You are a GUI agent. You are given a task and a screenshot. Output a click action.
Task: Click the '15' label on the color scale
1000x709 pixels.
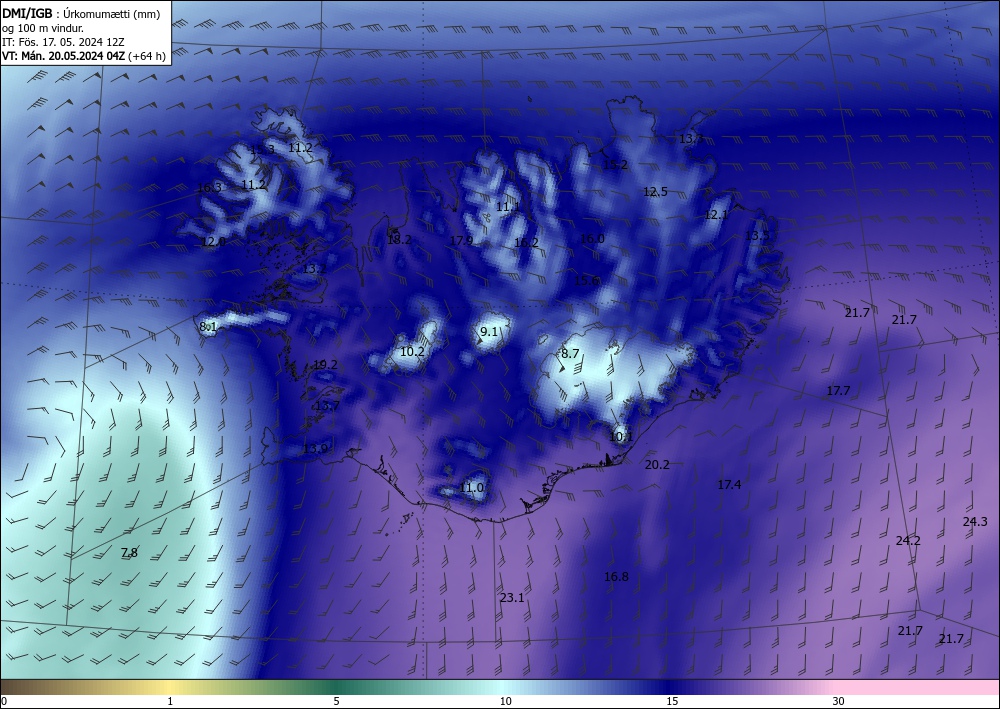tap(672, 702)
